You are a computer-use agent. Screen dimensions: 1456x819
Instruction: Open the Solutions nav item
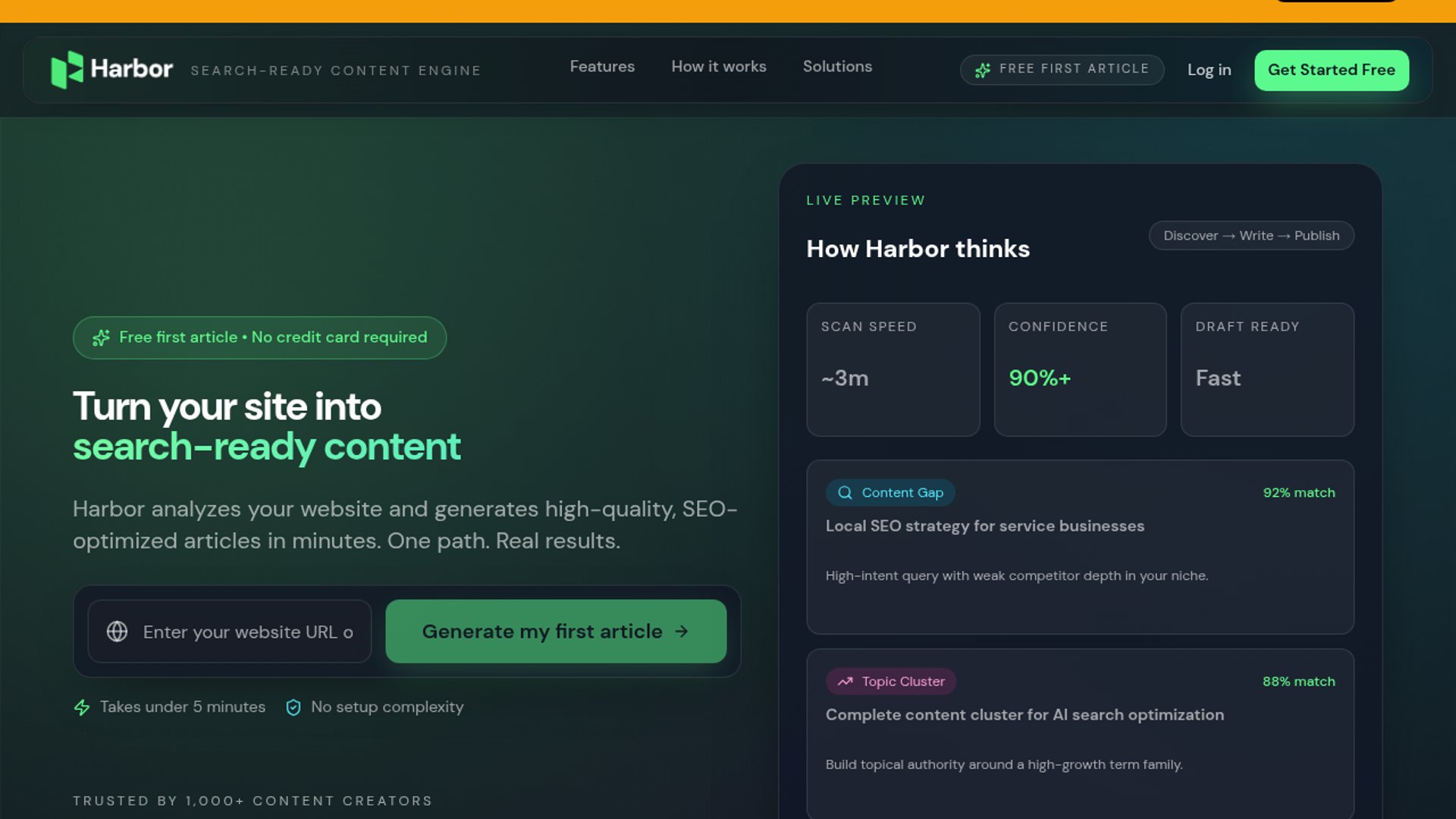point(837,67)
